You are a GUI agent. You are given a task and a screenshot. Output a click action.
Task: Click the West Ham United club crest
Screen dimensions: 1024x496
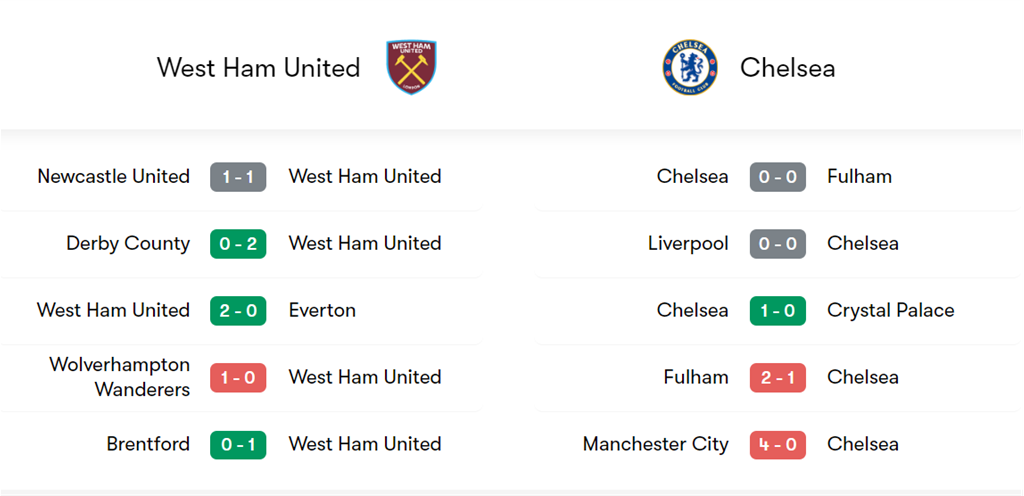click(x=411, y=68)
